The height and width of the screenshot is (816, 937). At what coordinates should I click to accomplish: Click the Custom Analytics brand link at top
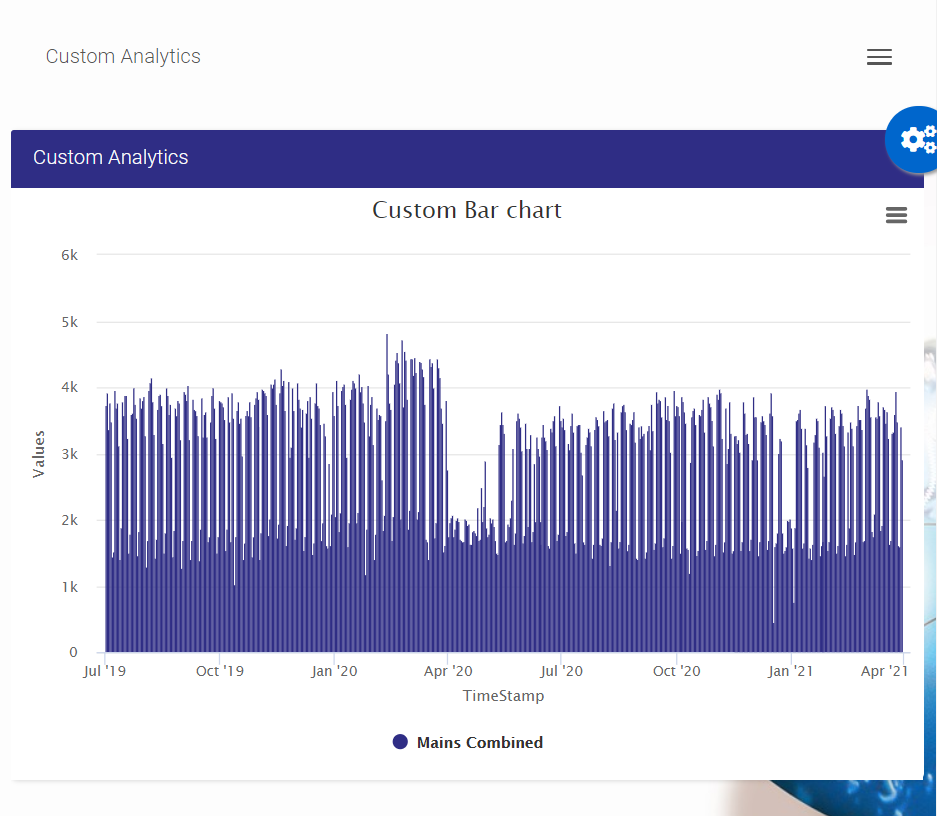123,56
